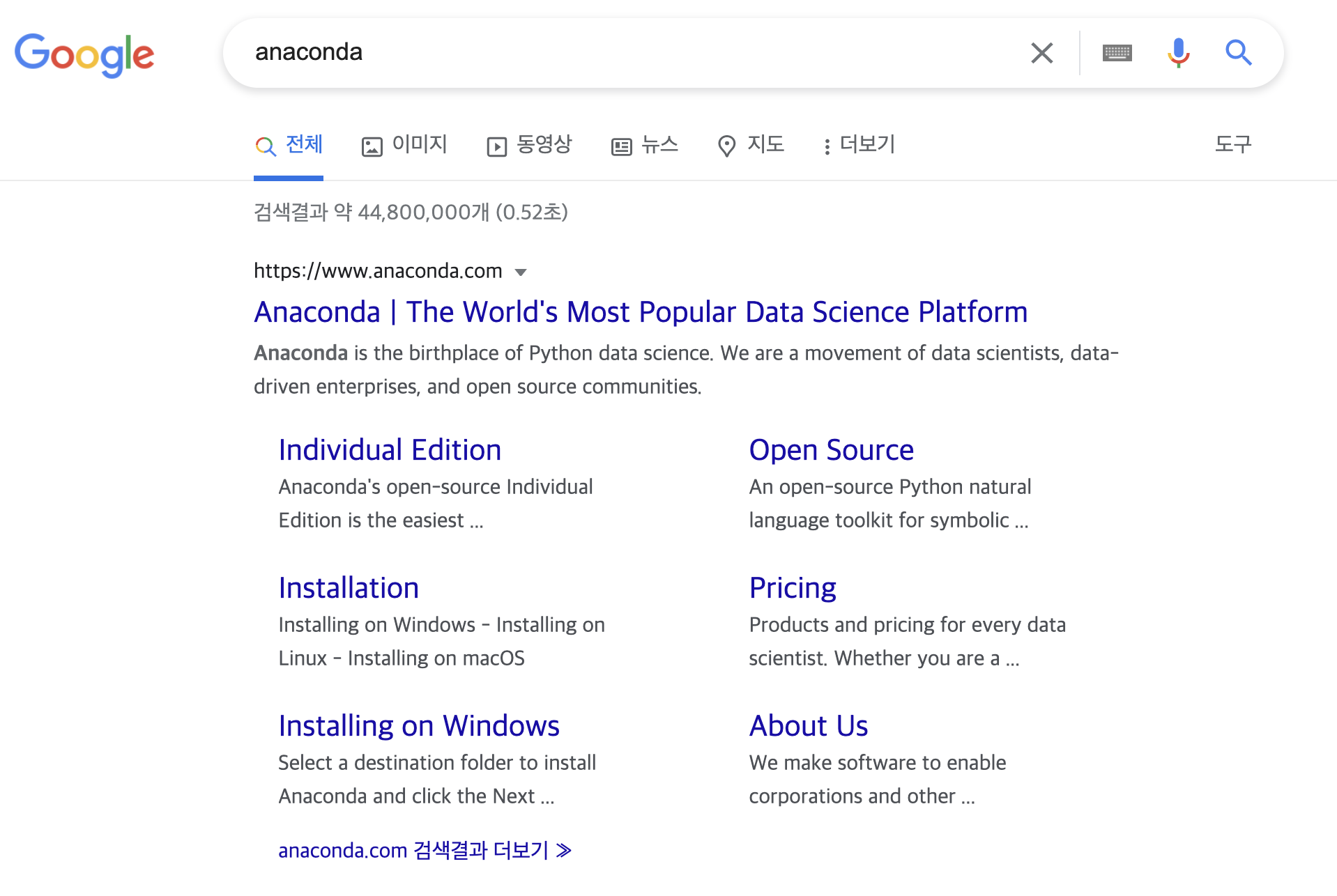Click the https://www.anaconda.com URL text

pyautogui.click(x=378, y=270)
